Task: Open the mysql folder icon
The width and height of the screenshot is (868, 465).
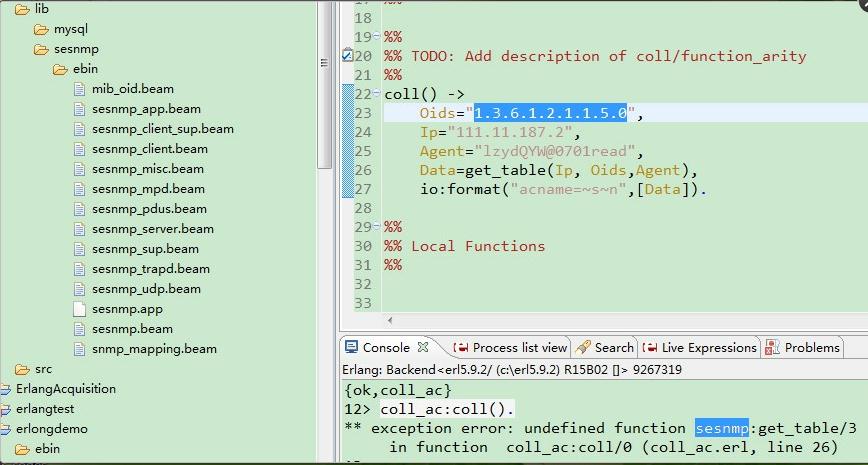Action: (42, 29)
